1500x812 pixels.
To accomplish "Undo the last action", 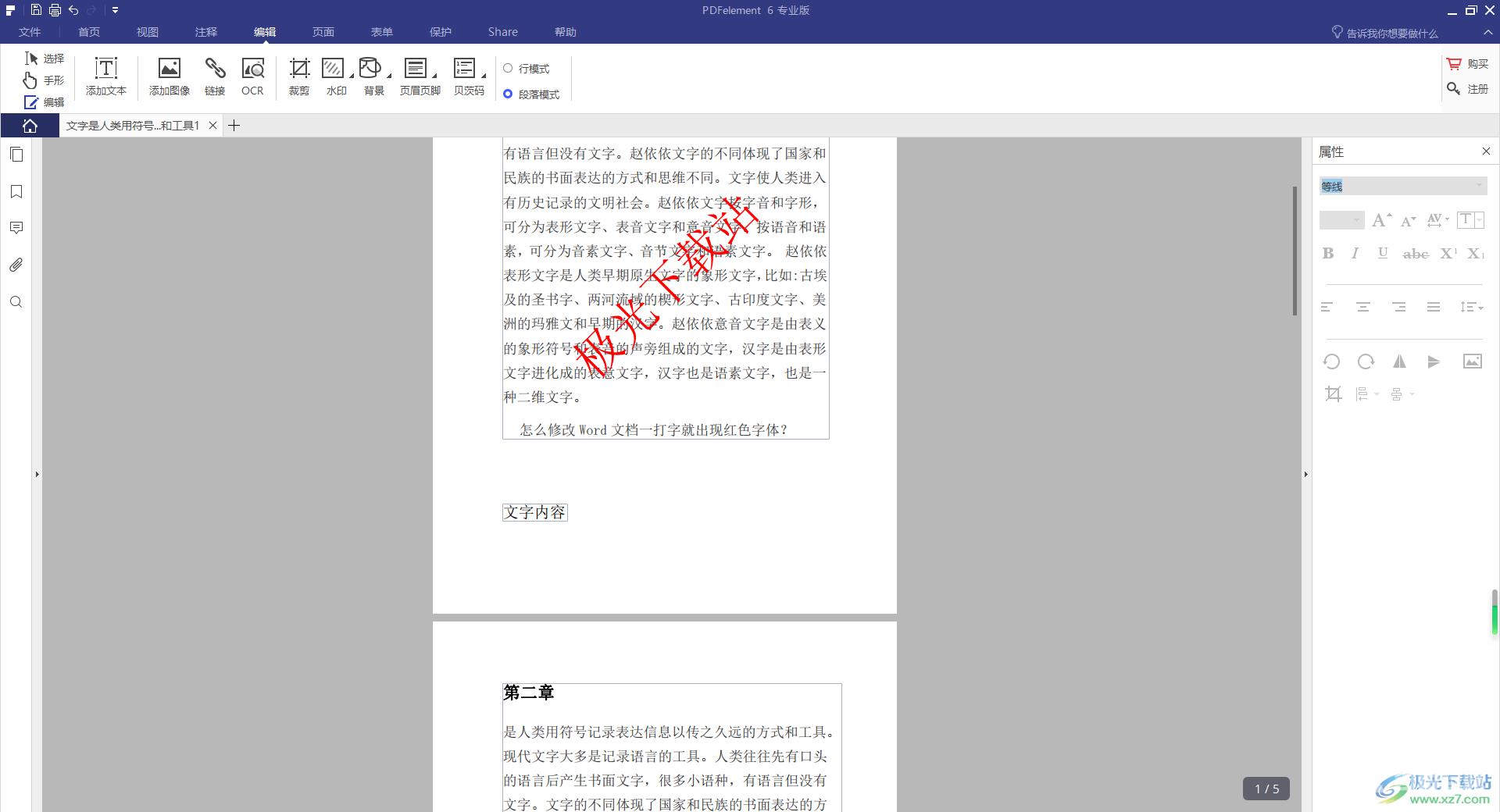I will click(73, 10).
